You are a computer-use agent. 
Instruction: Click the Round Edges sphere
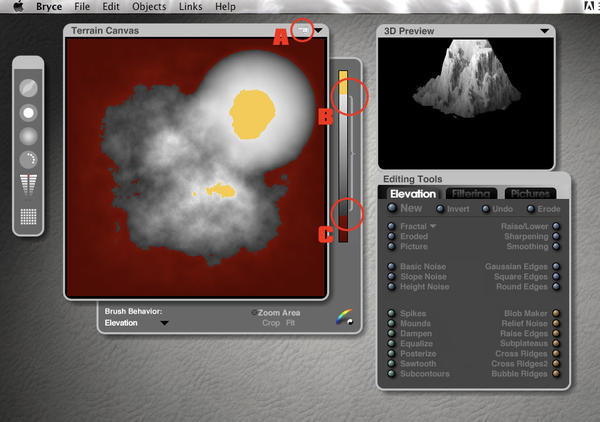tap(556, 286)
